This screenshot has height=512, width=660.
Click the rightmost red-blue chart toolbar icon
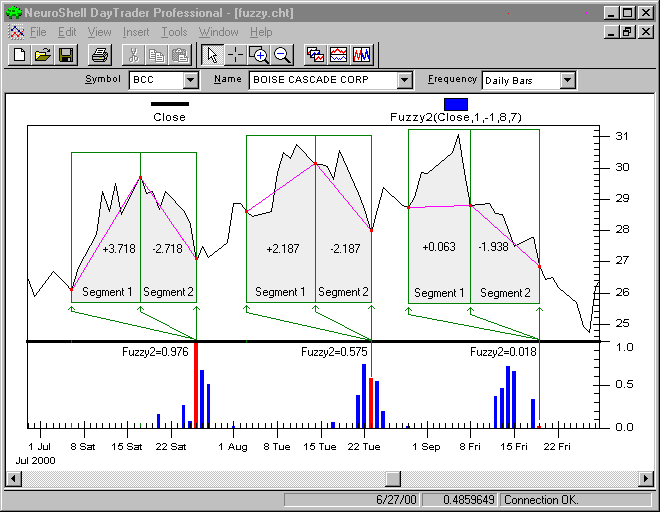point(363,55)
